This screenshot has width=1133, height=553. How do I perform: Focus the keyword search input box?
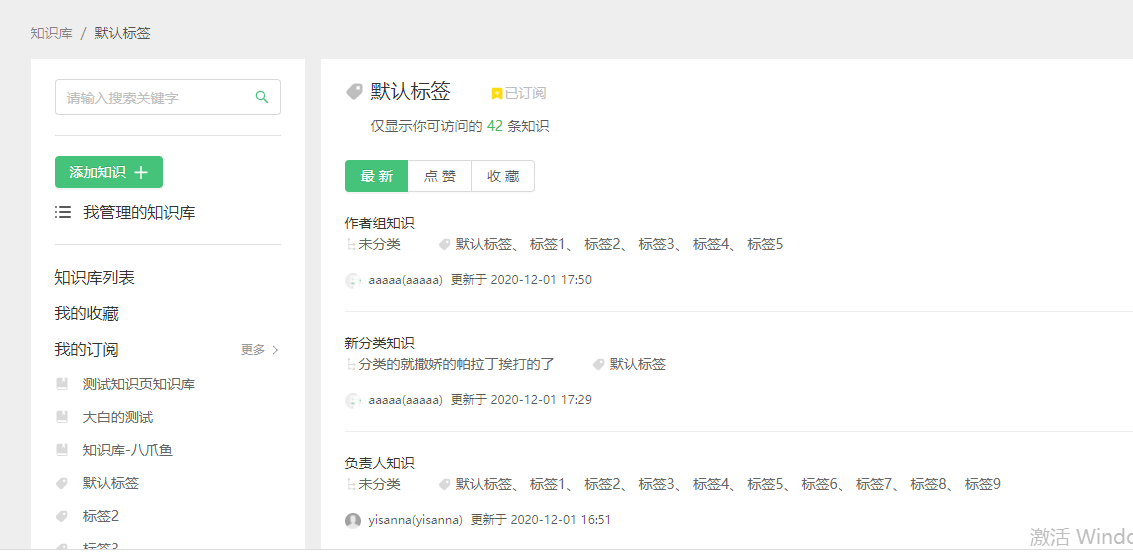[155, 97]
